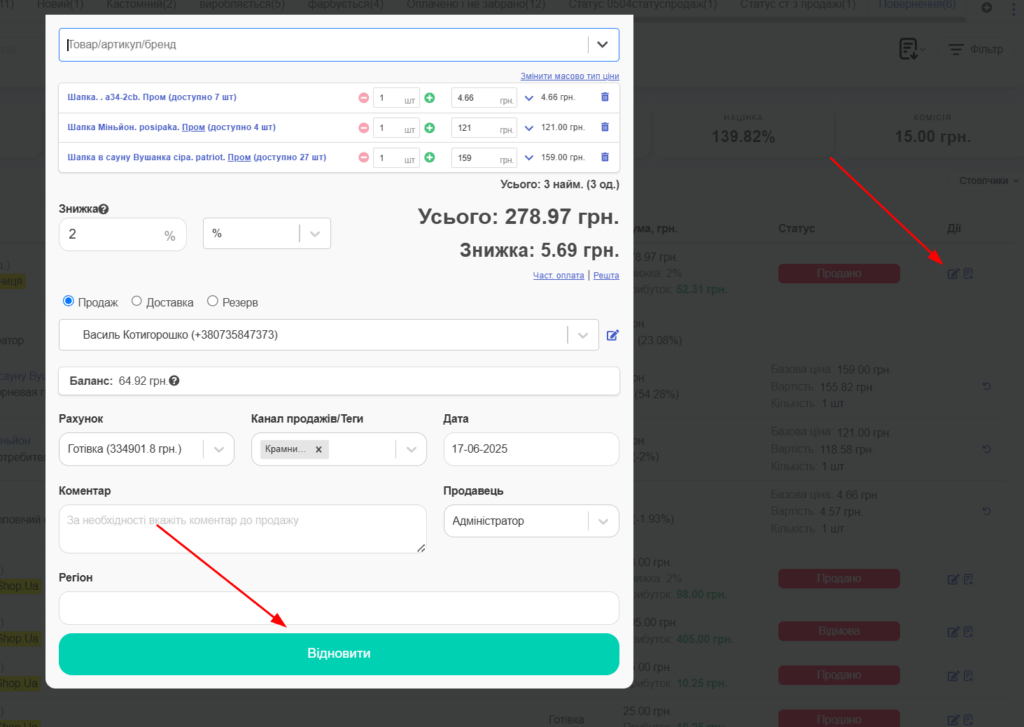Open price type chevron for 159 row
1024x727 pixels.
pos(529,157)
